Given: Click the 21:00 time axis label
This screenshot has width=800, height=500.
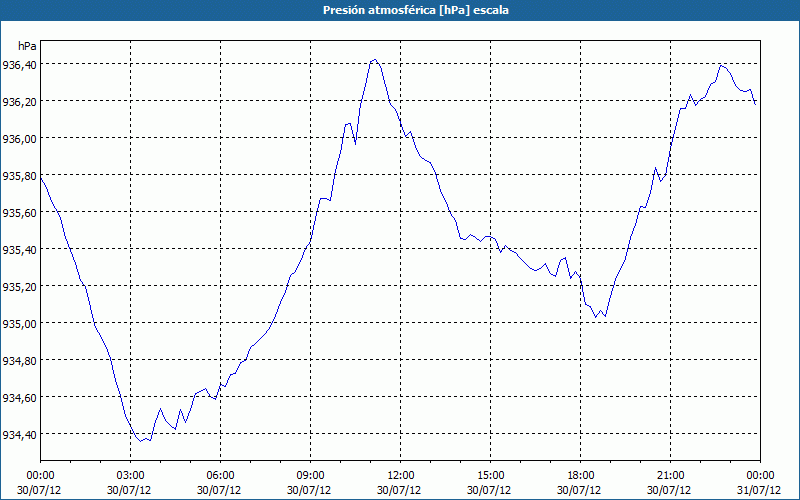Looking at the screenshot, I should 670,475.
